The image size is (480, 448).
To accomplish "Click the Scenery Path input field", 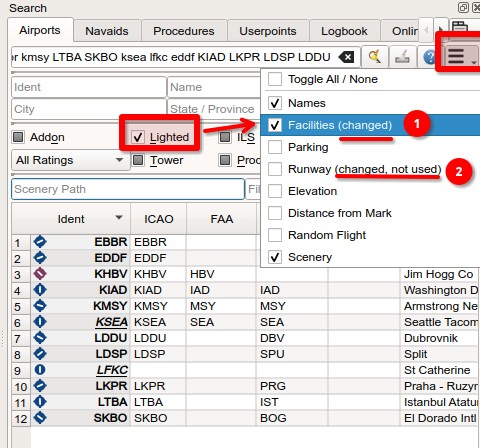I will (128, 189).
